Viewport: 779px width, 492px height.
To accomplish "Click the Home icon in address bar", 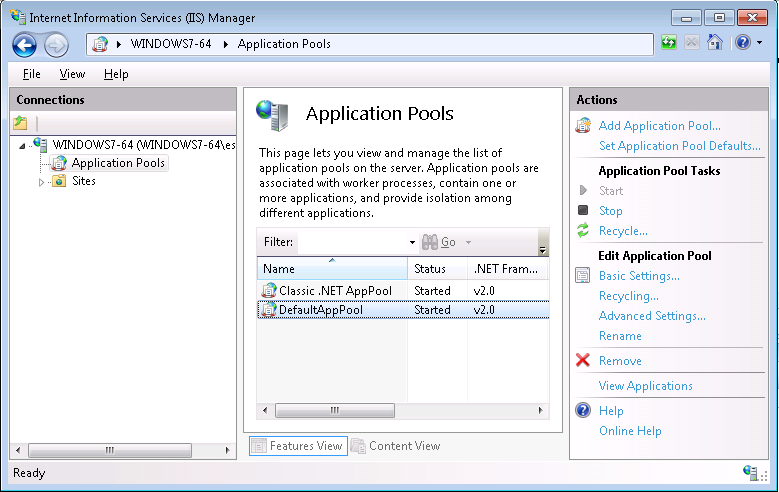I will pyautogui.click(x=715, y=42).
